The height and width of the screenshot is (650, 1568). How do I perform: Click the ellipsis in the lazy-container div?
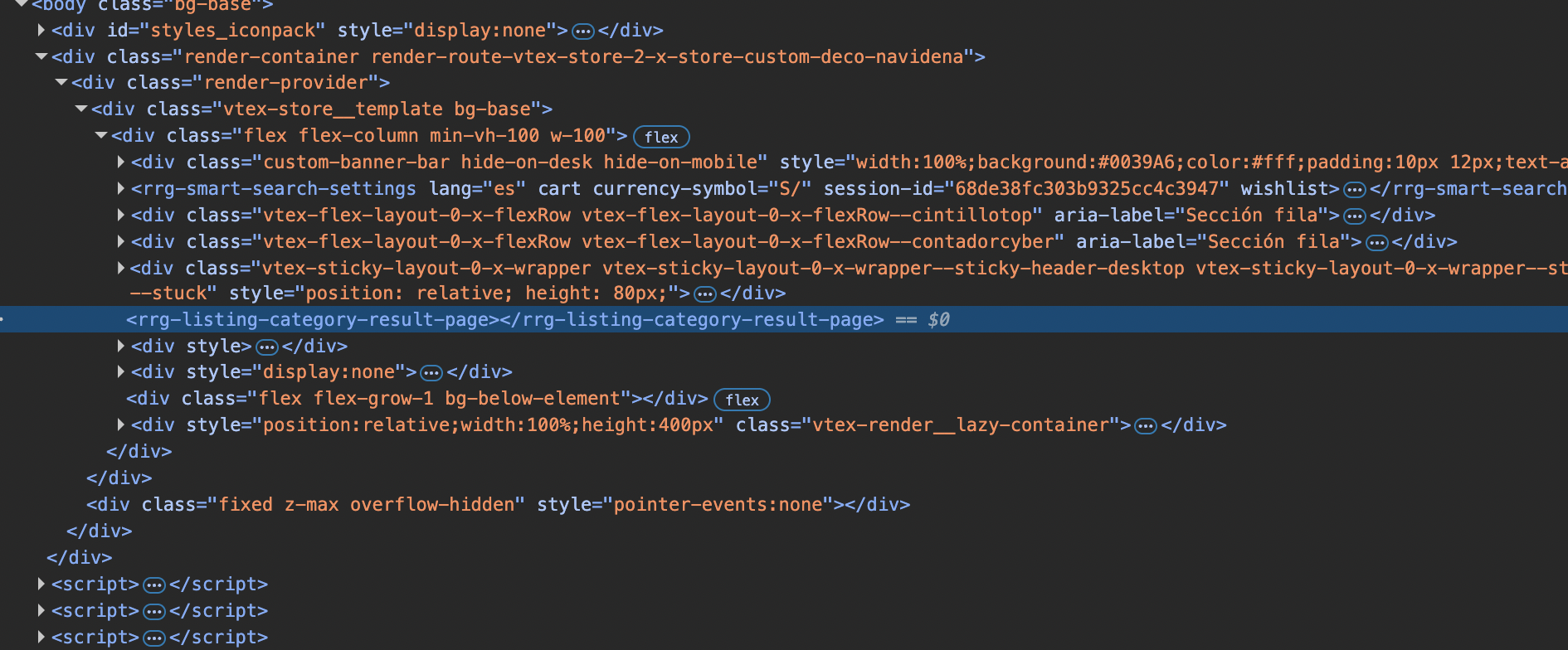1145,426
